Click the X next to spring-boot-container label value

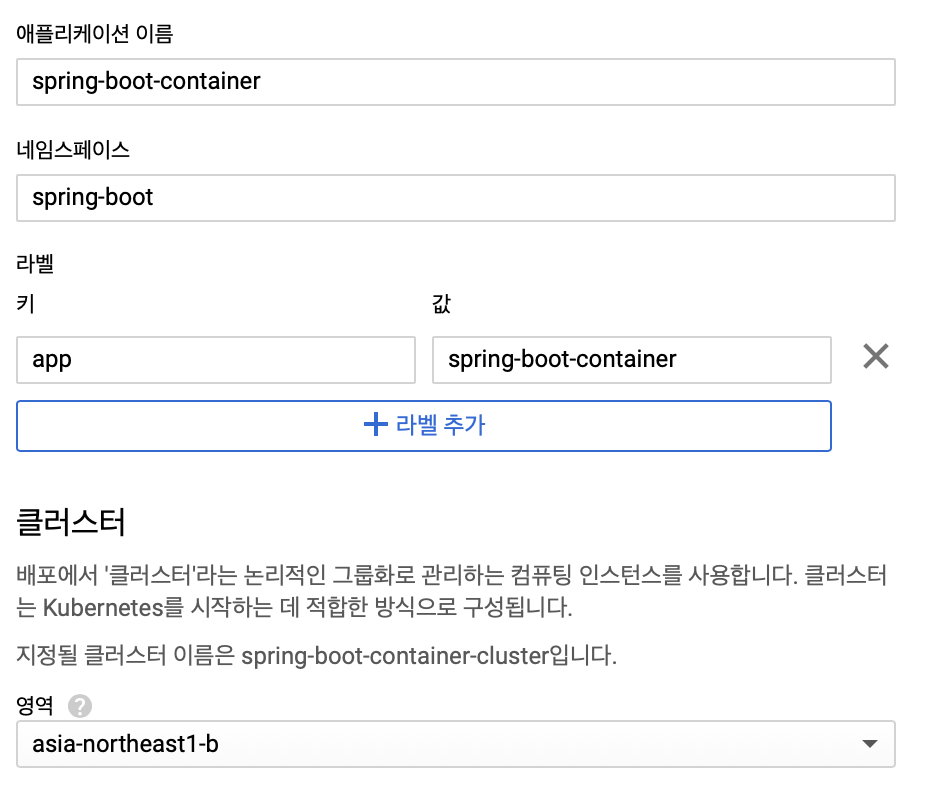coord(875,356)
